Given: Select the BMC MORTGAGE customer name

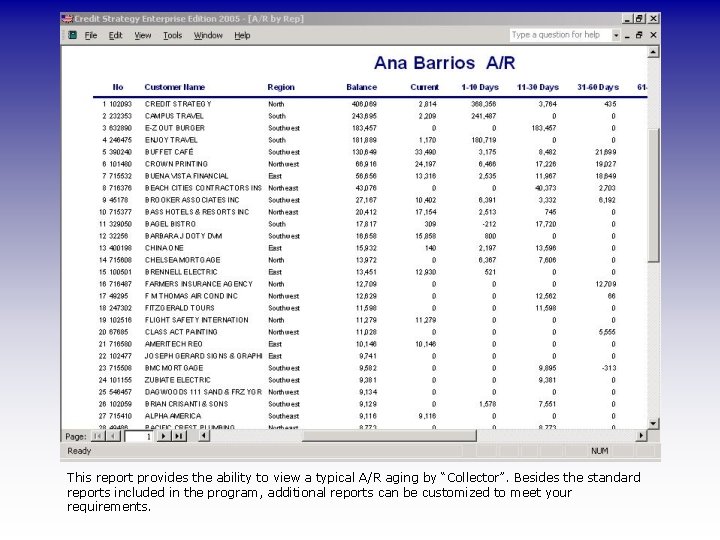Looking at the screenshot, I should point(174,368).
